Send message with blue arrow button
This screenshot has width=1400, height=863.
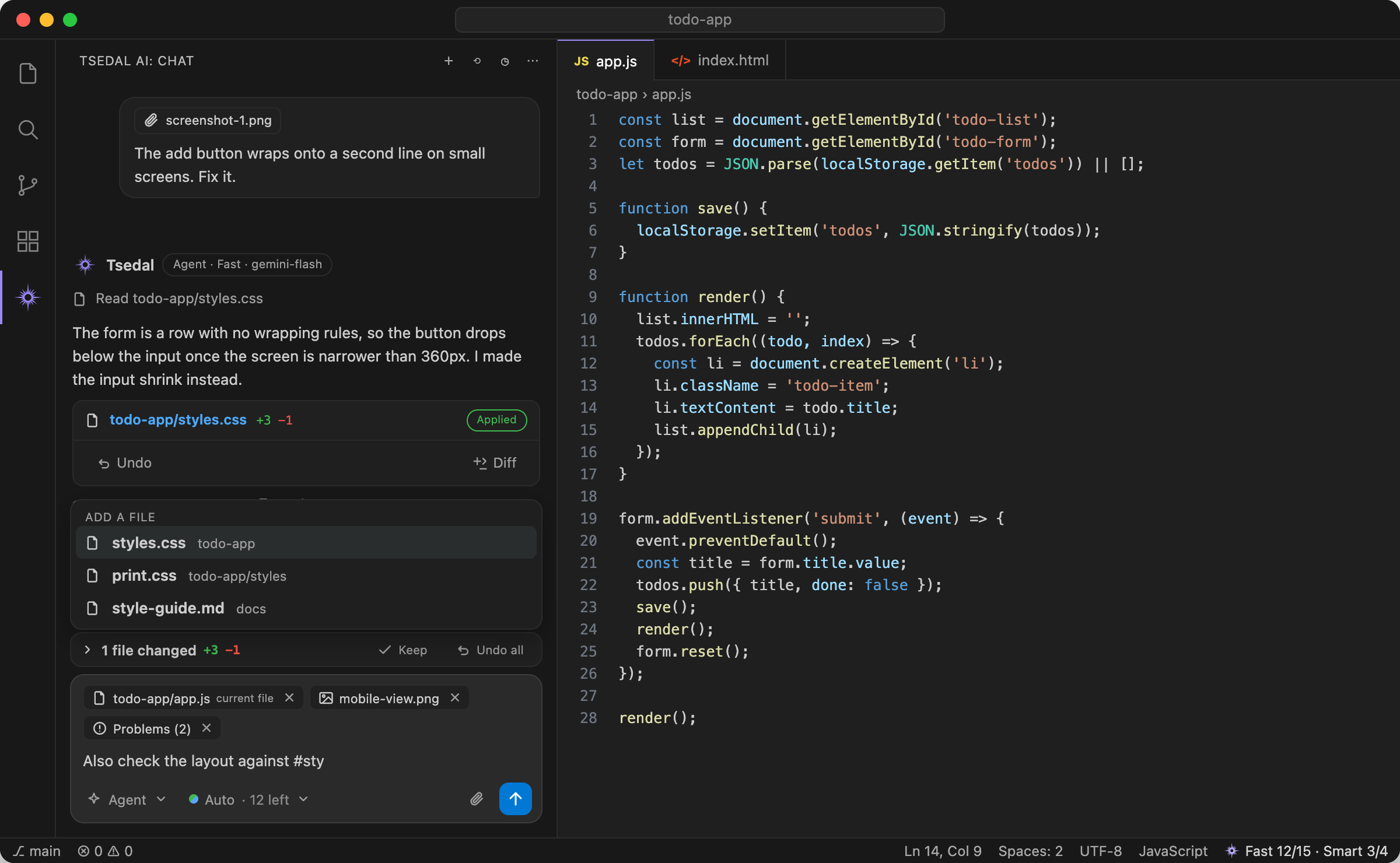click(516, 799)
